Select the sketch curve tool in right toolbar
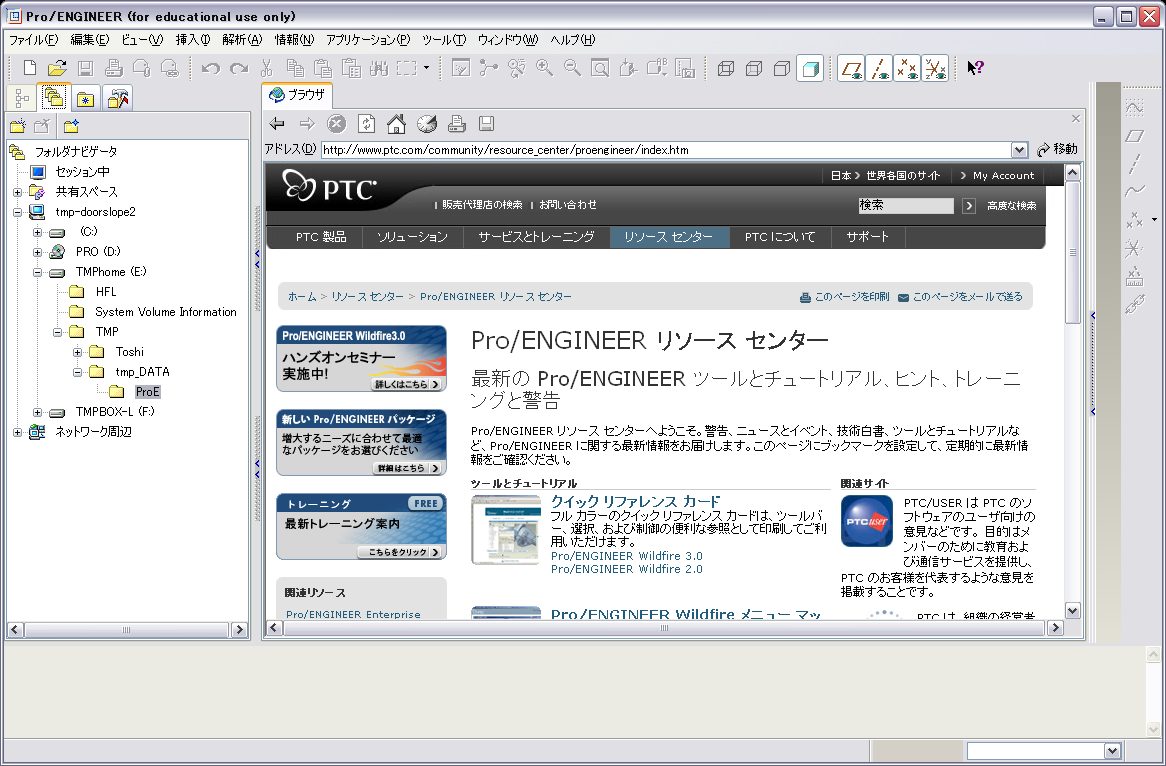Viewport: 1166px width, 766px height. pos(1134,109)
